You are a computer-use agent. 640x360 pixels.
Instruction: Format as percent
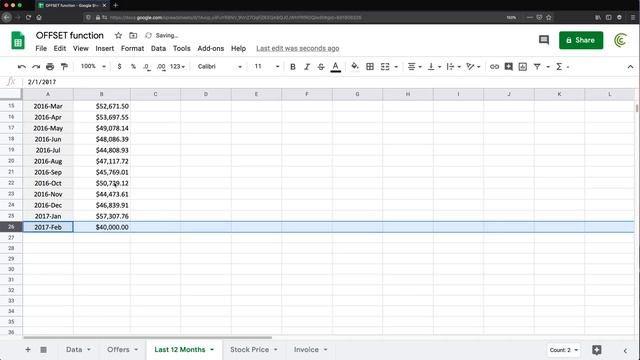[133, 67]
